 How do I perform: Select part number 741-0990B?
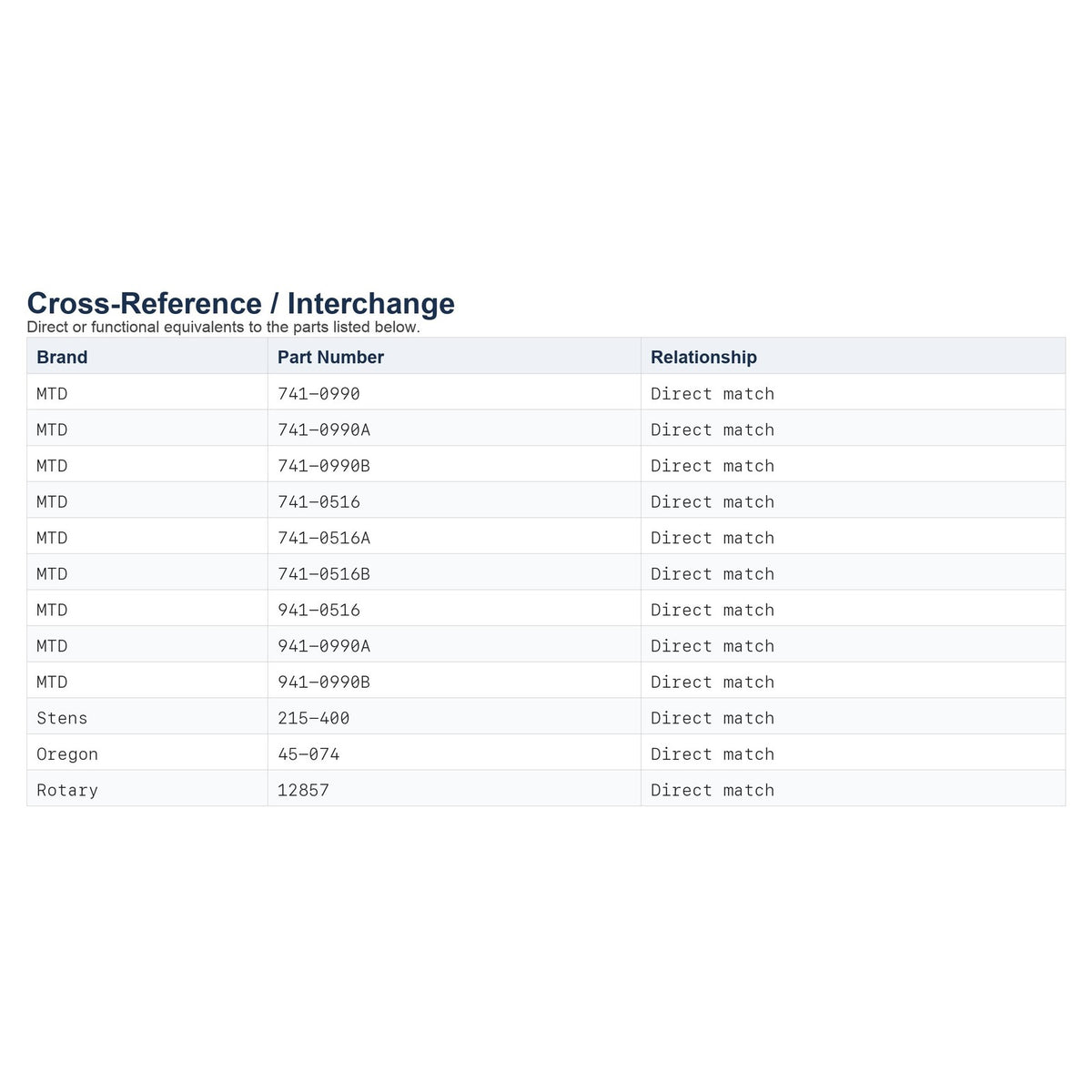coord(324,466)
